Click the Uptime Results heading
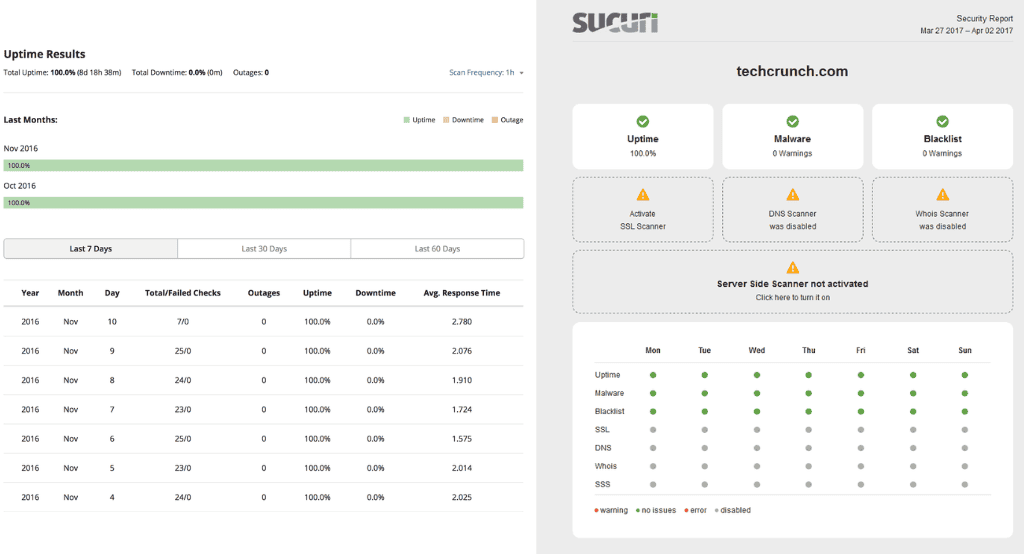The height and width of the screenshot is (554, 1024). [x=44, y=54]
